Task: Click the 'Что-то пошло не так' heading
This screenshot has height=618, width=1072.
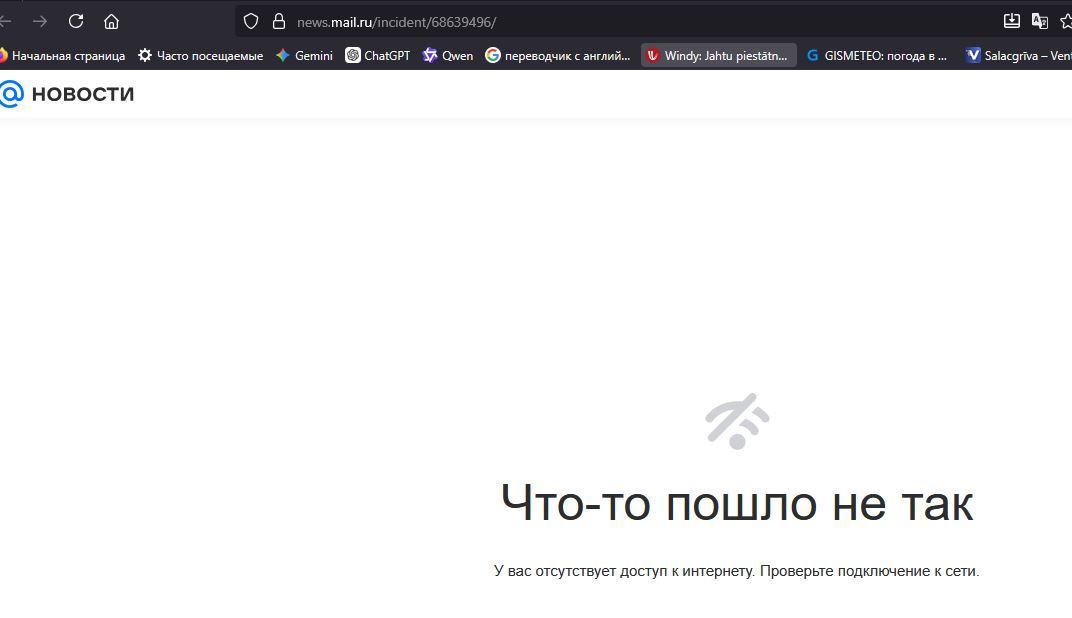Action: (737, 503)
